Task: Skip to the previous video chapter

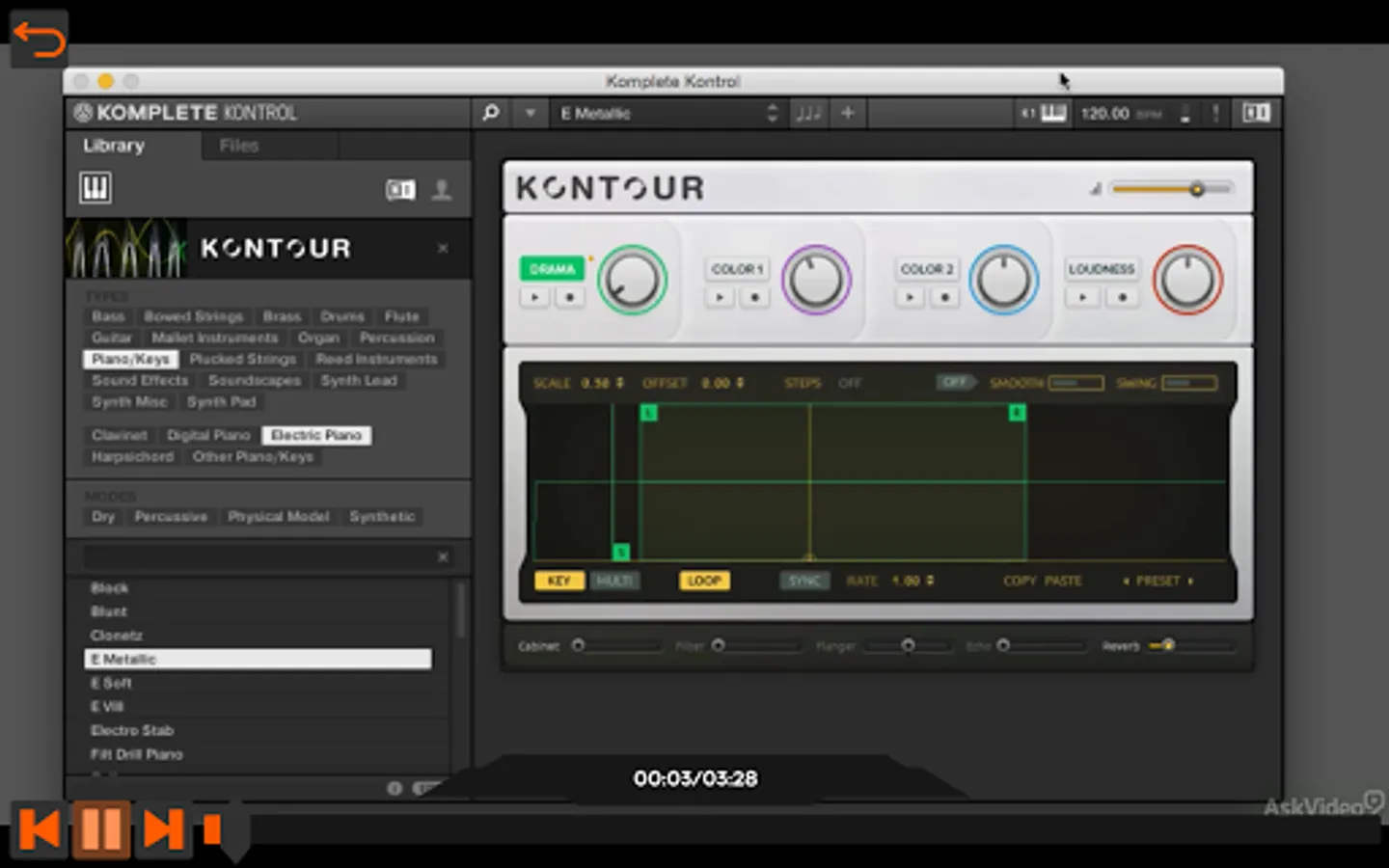Action: 40,828
